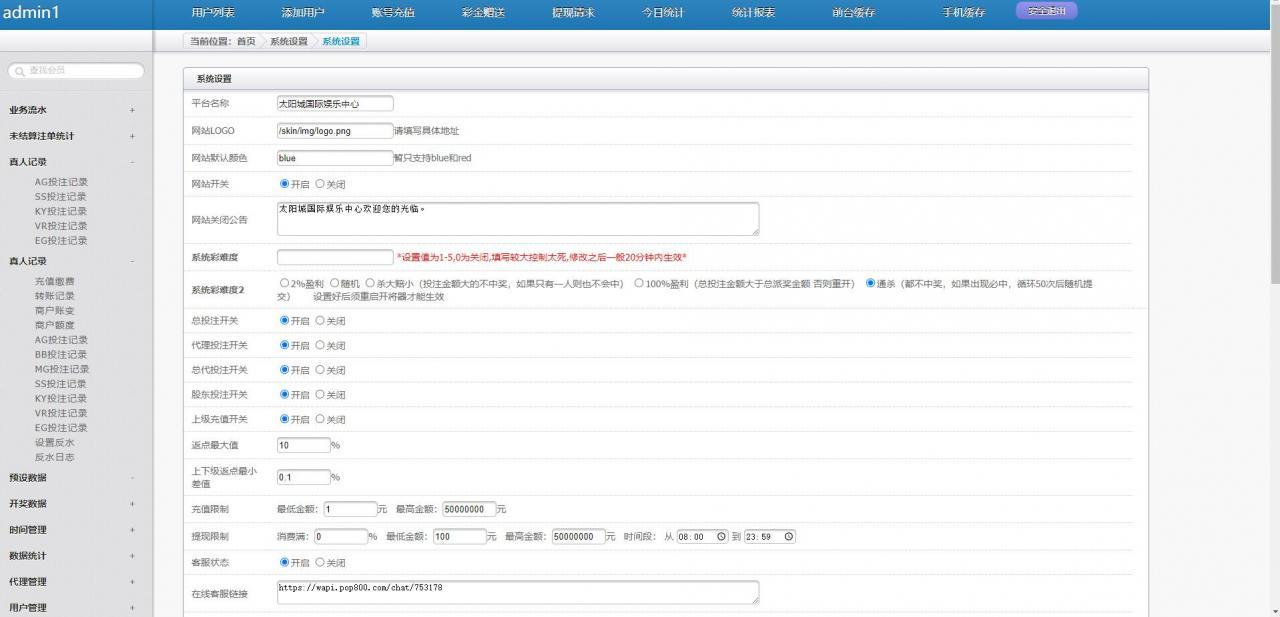1280x617 pixels.
Task: Open 反水日志 in the sidebar
Action: [54, 457]
